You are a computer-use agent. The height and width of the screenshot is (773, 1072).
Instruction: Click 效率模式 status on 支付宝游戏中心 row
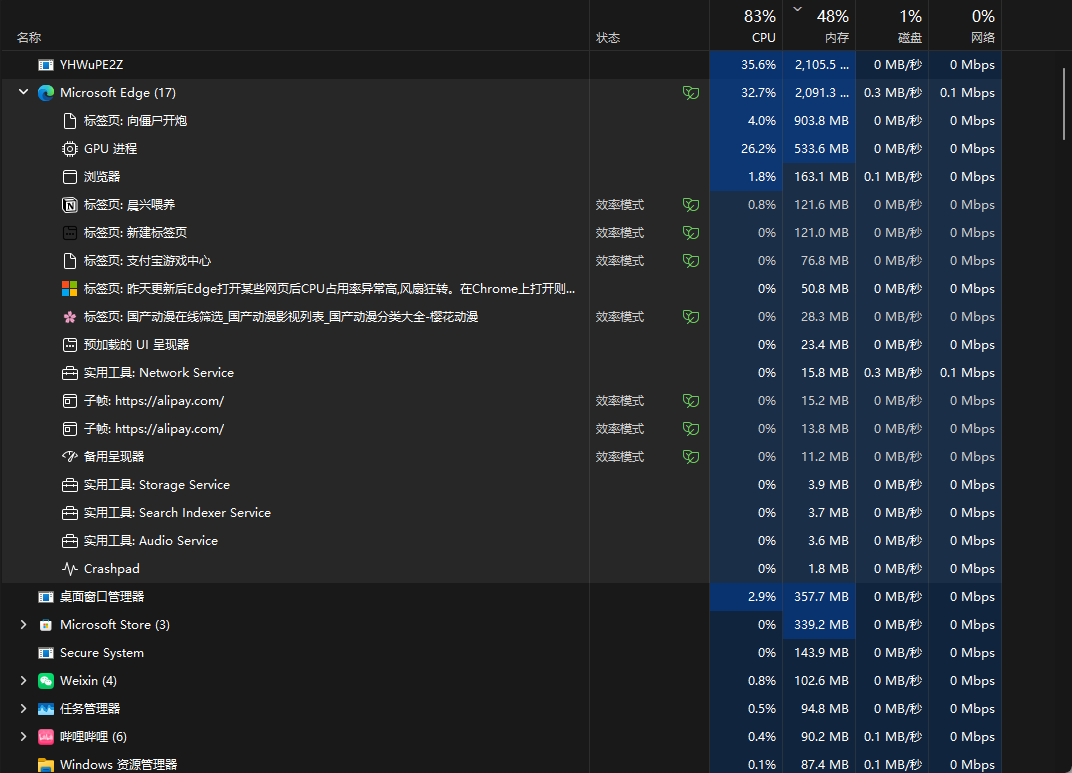point(619,261)
